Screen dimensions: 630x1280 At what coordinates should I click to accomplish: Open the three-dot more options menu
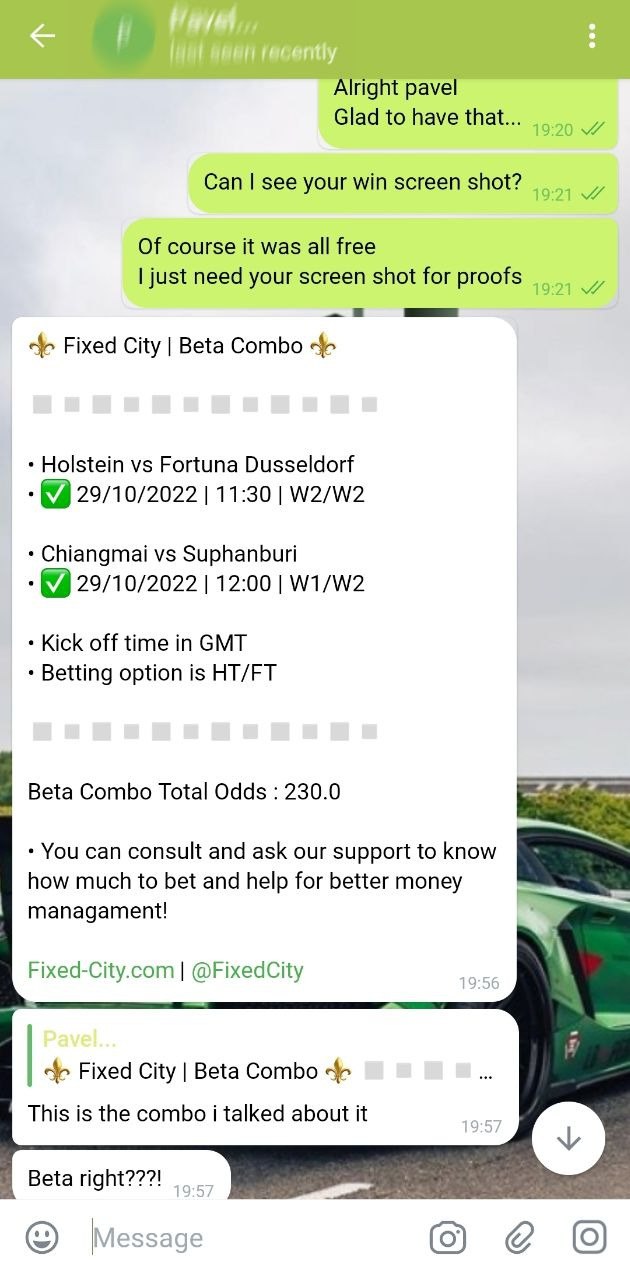592,37
